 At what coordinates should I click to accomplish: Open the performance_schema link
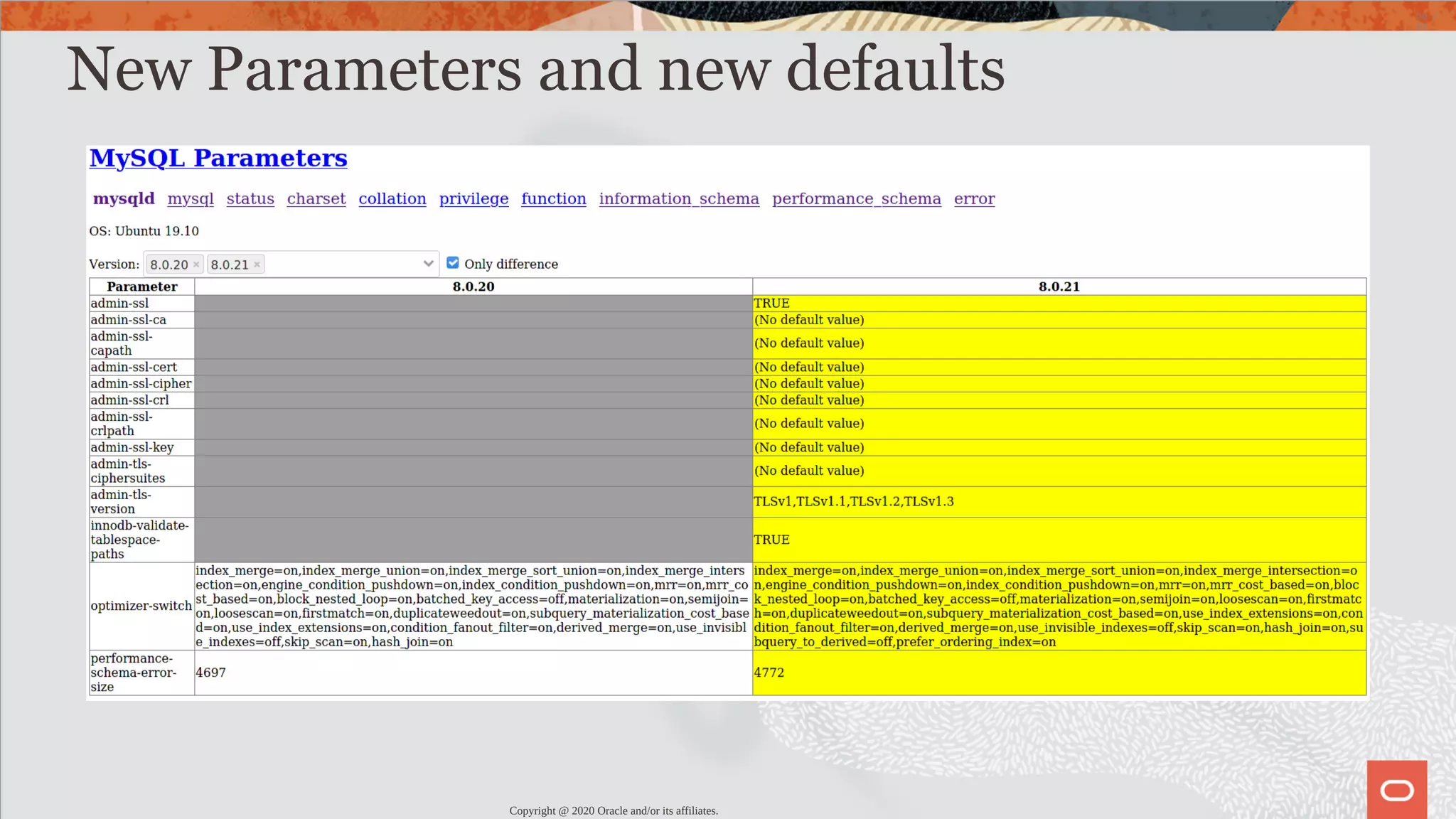coord(857,199)
